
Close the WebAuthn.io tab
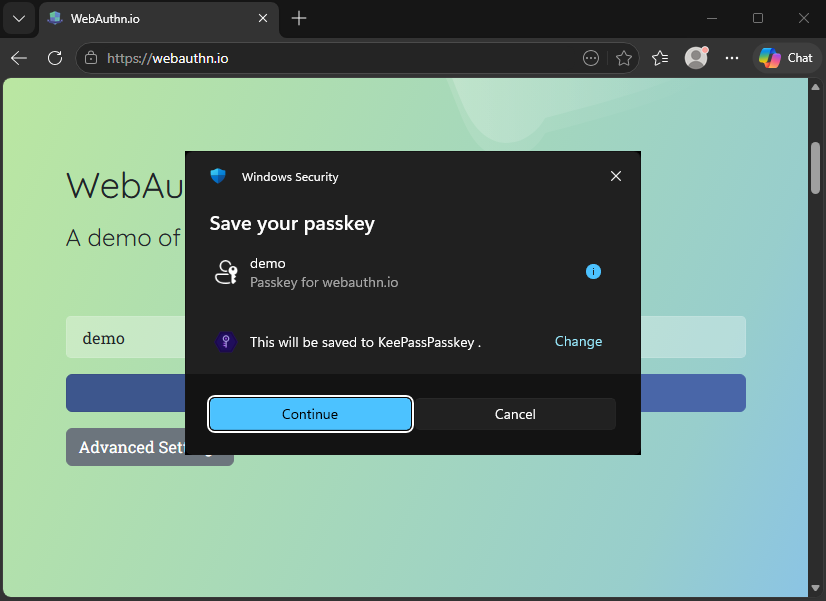tap(263, 18)
